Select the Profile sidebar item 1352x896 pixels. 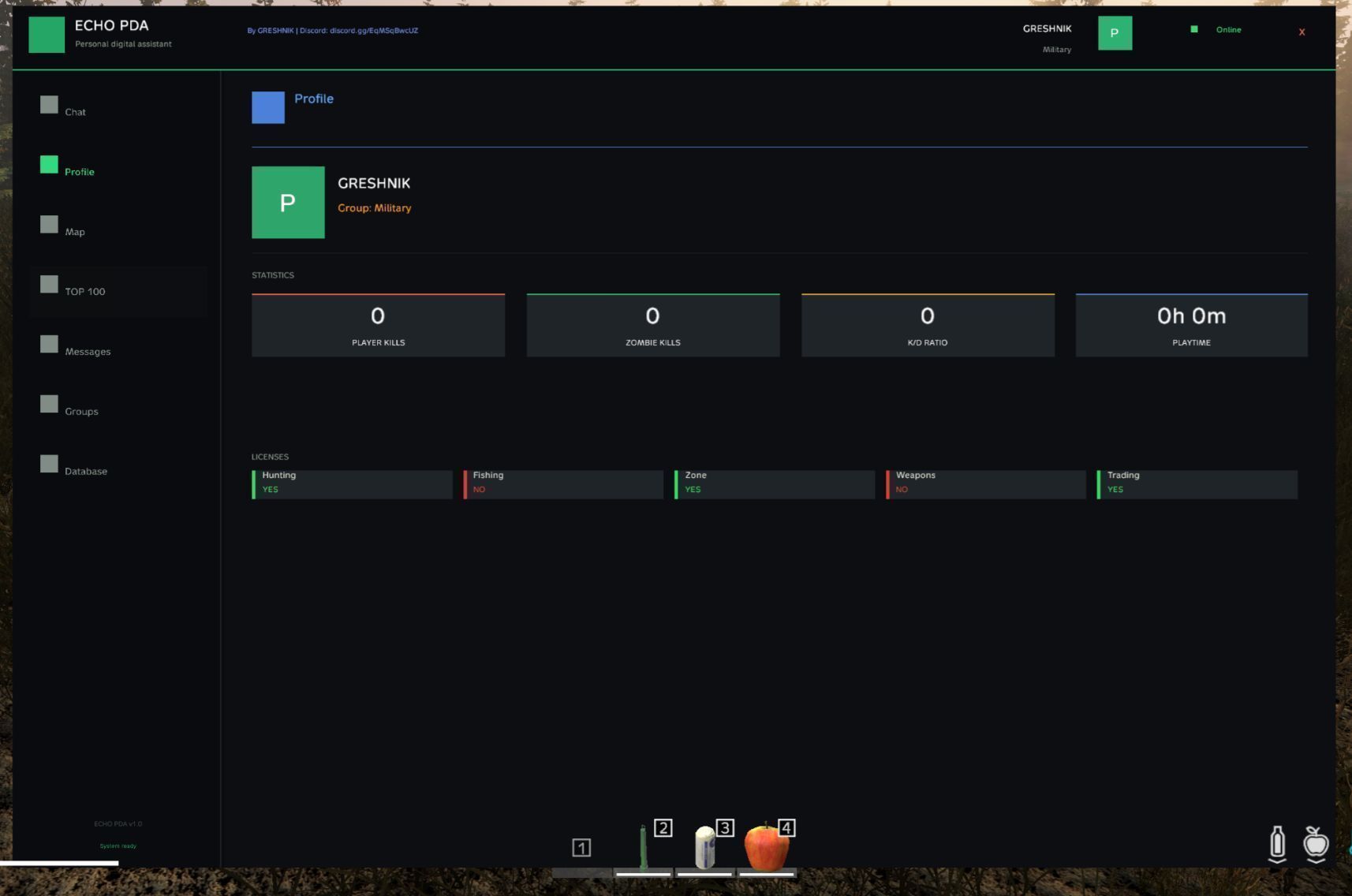pos(118,172)
